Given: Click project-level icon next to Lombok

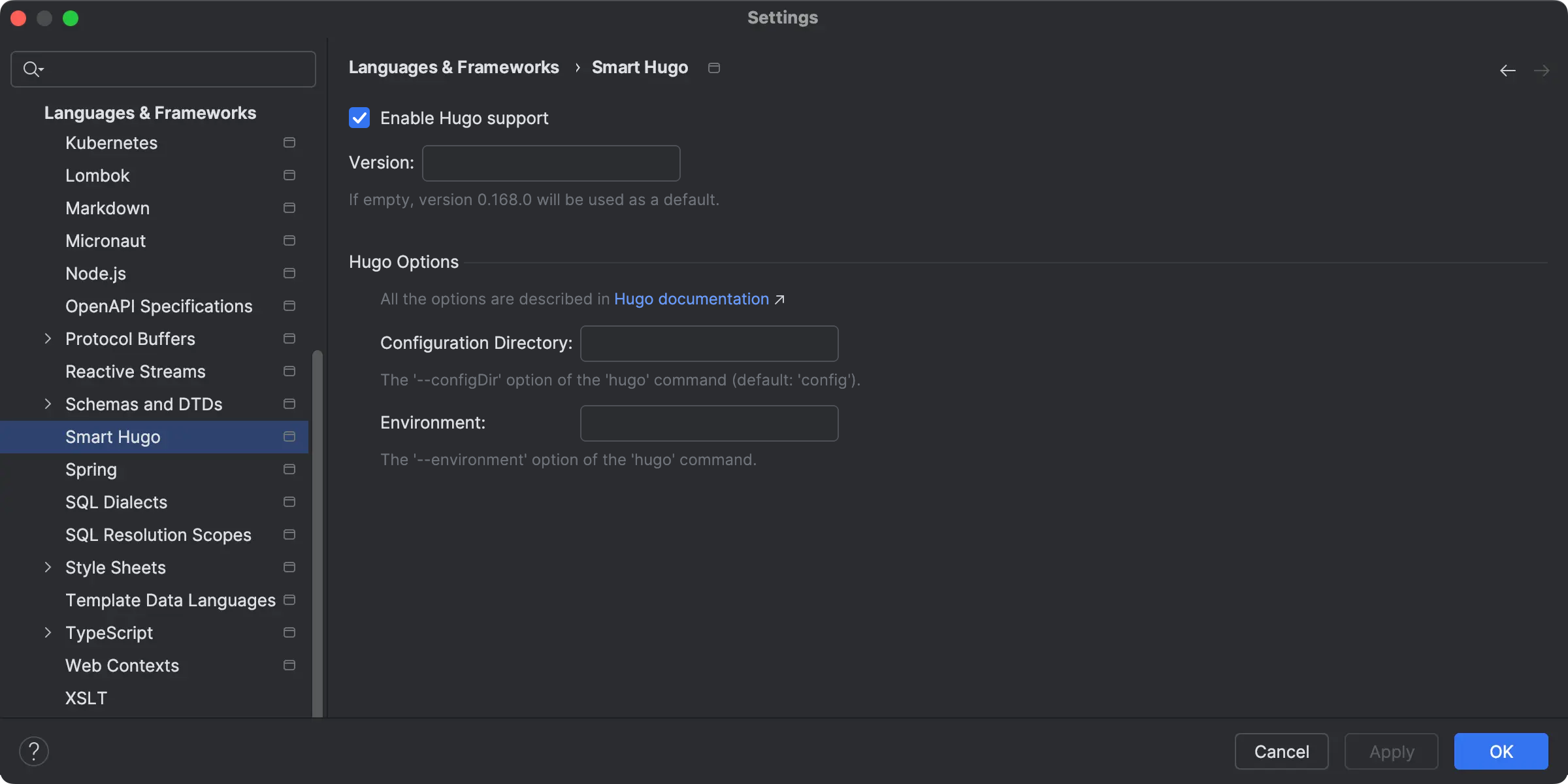Looking at the screenshot, I should pos(289,175).
